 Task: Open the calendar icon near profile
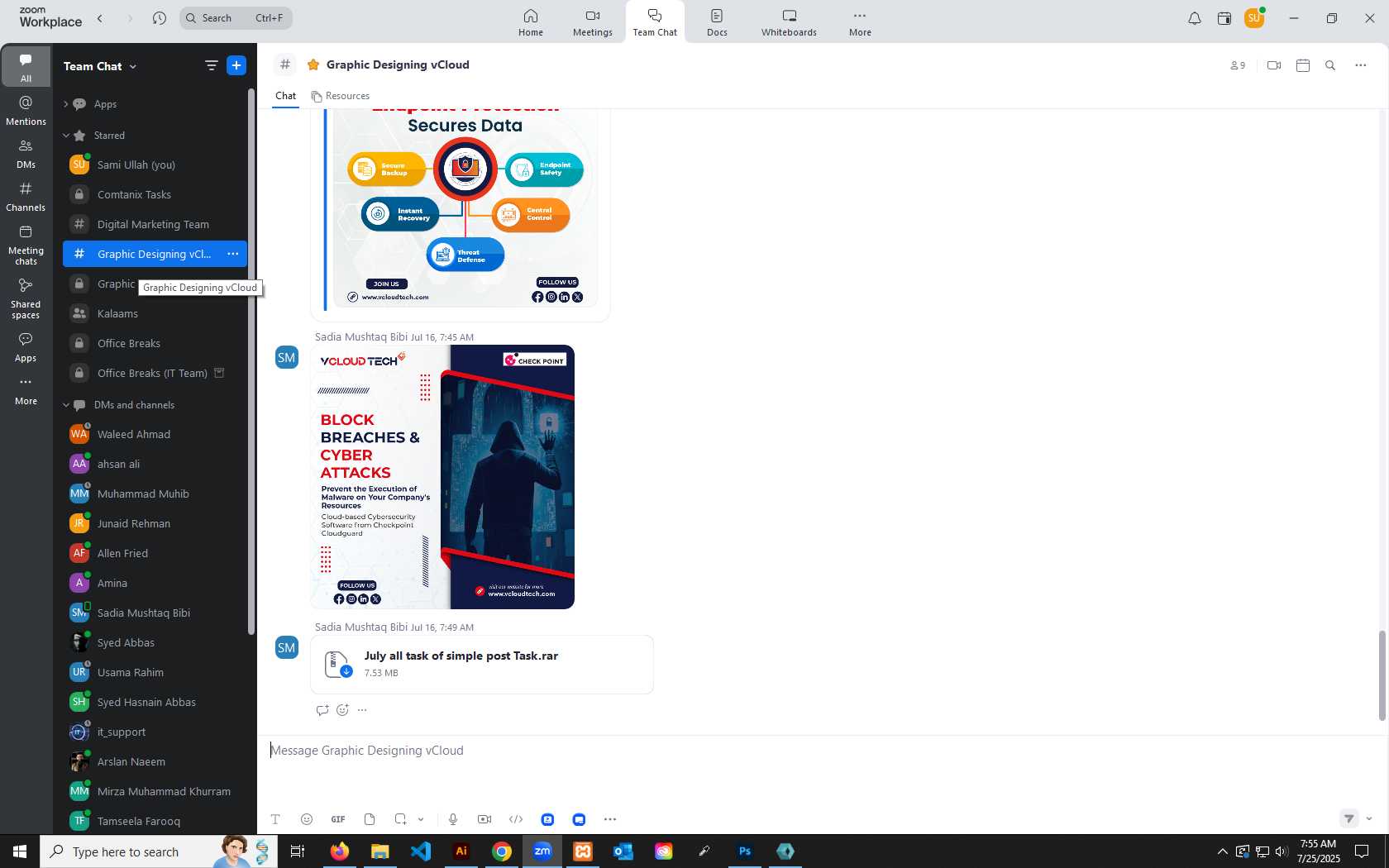click(1224, 18)
